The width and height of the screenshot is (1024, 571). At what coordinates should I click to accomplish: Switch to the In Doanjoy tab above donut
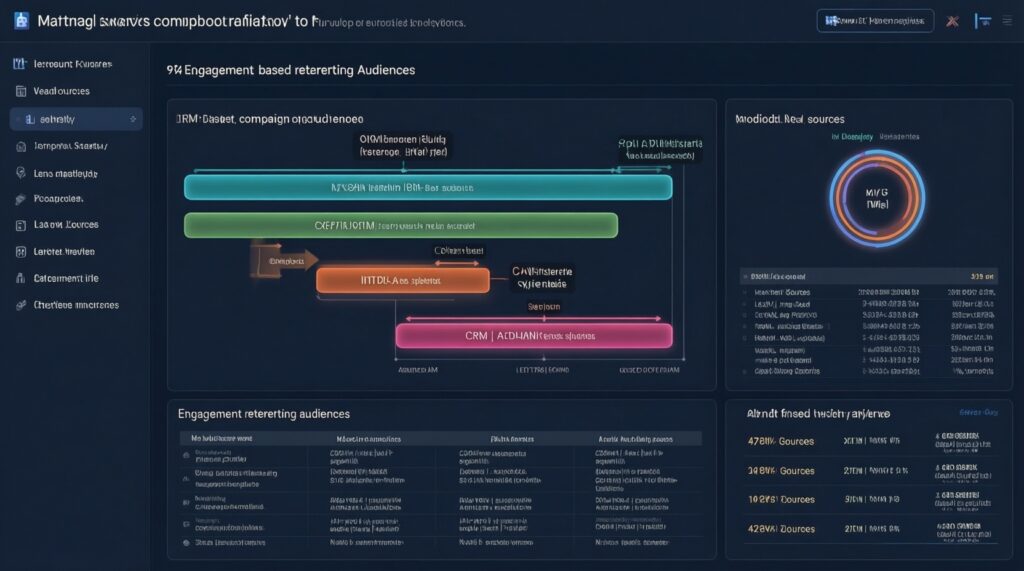[851, 136]
